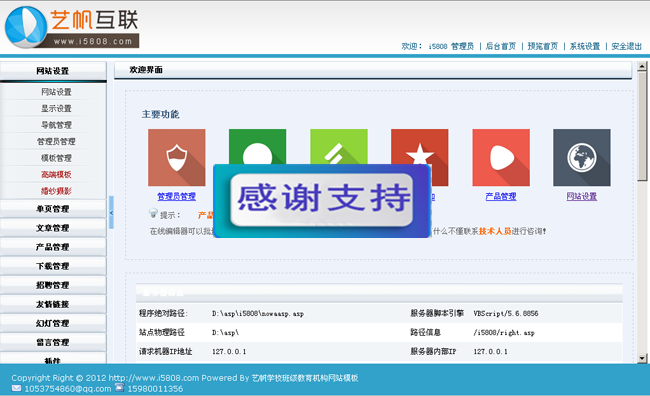Screen dimensions: 650x396
Task: Click 安全退出 to log out
Action: point(626,46)
